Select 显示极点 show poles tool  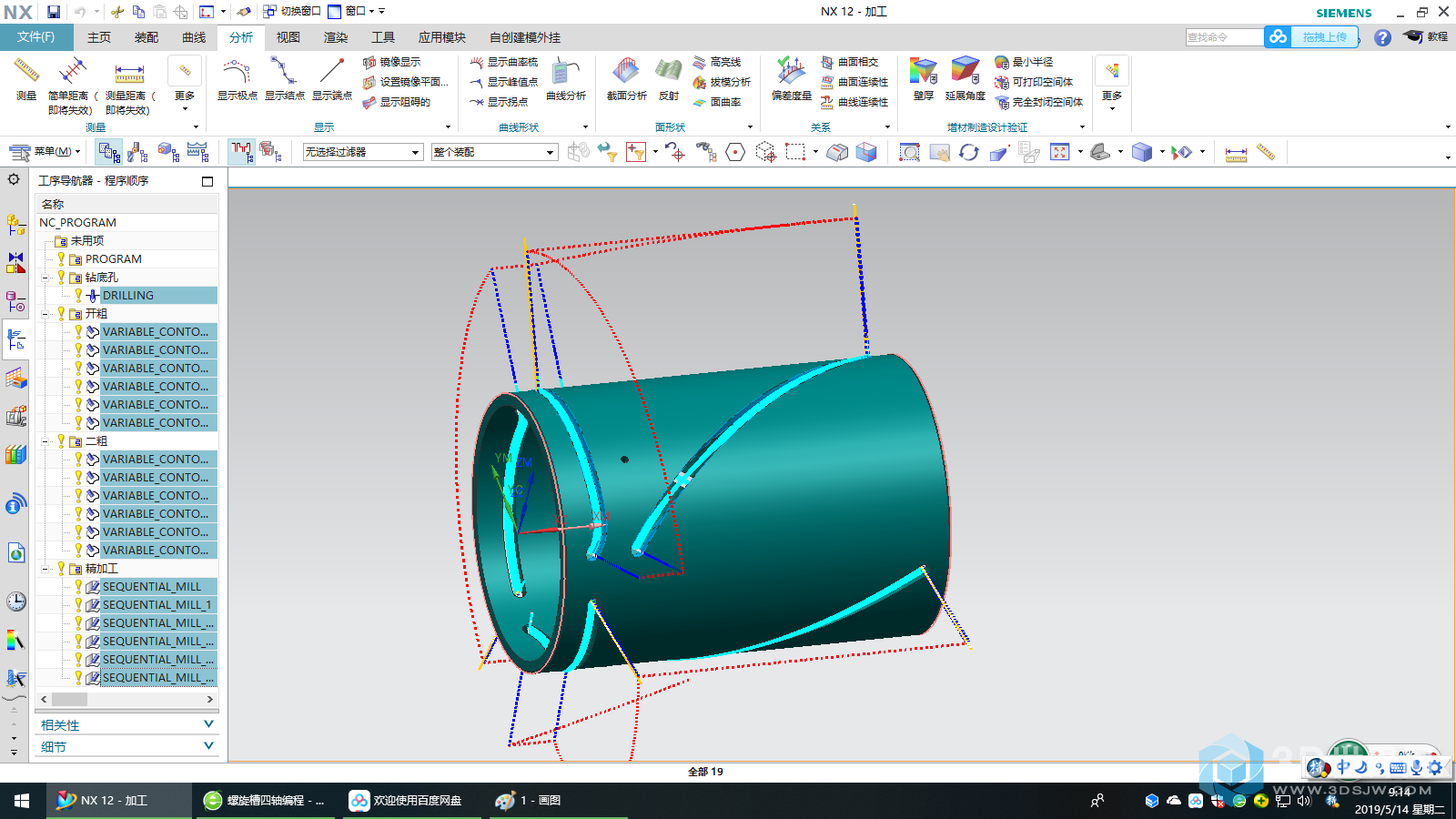click(237, 78)
